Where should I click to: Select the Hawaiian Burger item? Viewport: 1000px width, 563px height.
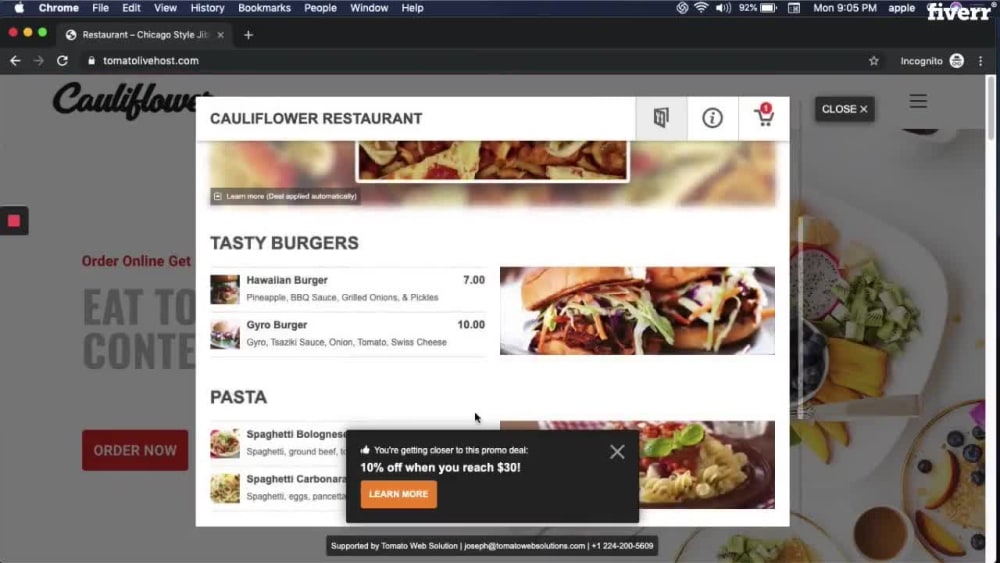pos(348,289)
